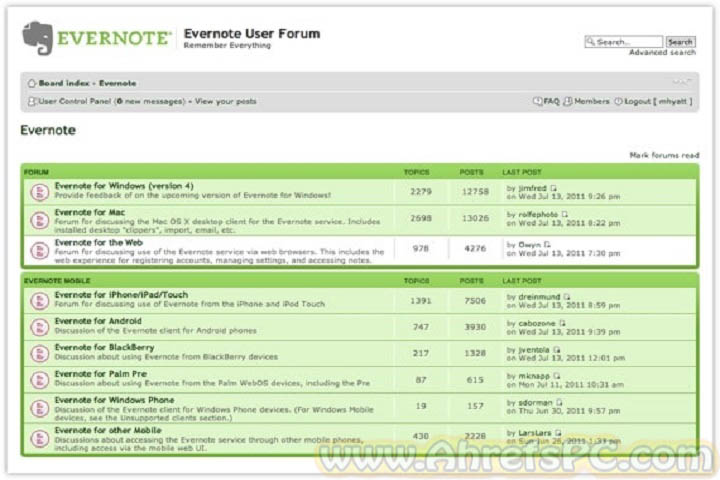Screen dimensions: 720x480
Task: Open Evernote for Windows Phone forum
Action: (x=114, y=400)
